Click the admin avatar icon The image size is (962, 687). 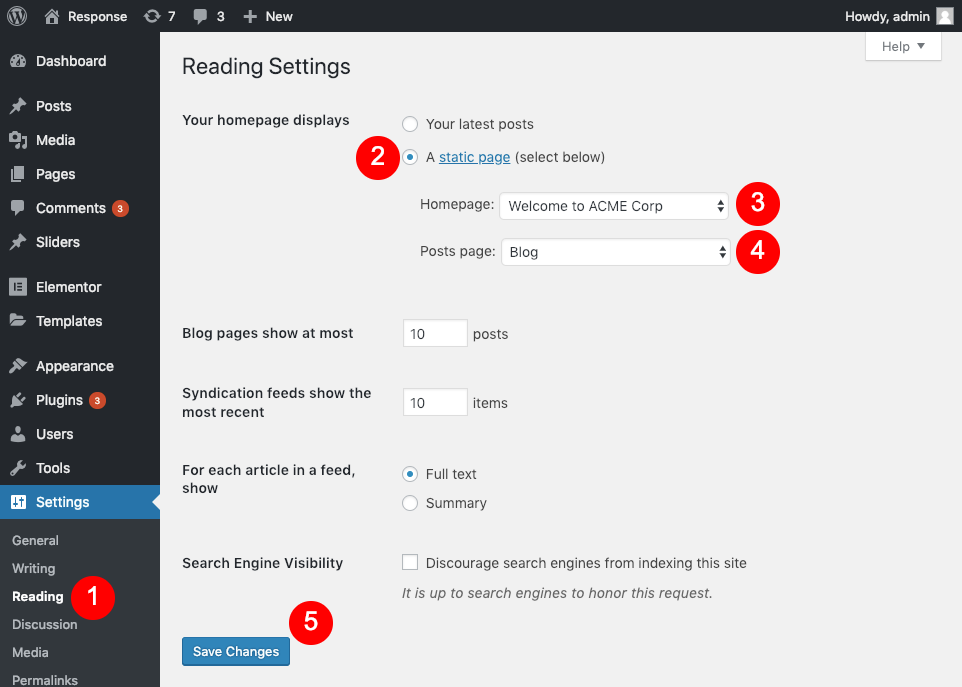tap(944, 16)
